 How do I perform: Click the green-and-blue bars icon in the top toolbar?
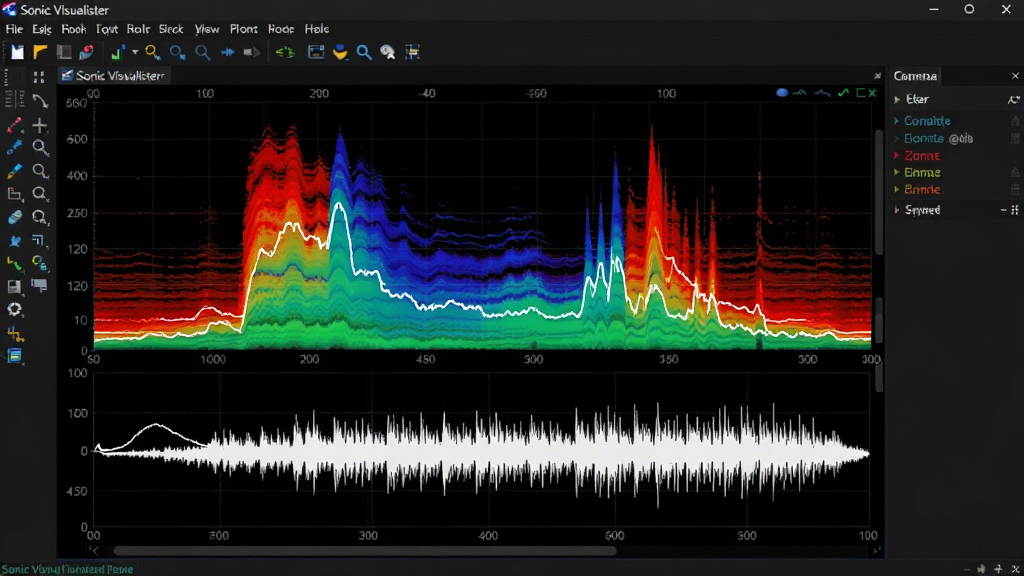pos(118,52)
